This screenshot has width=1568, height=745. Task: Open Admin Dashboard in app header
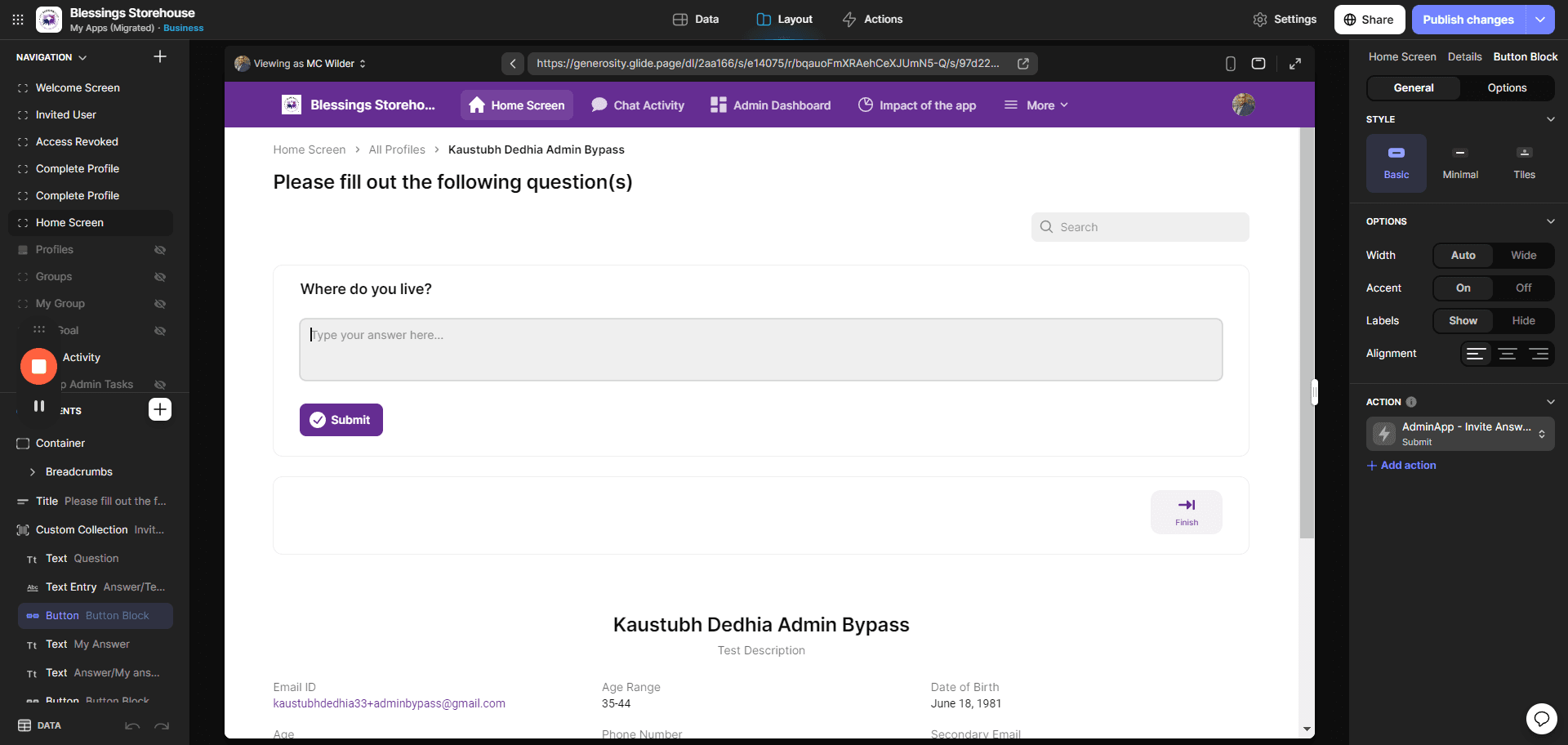770,105
